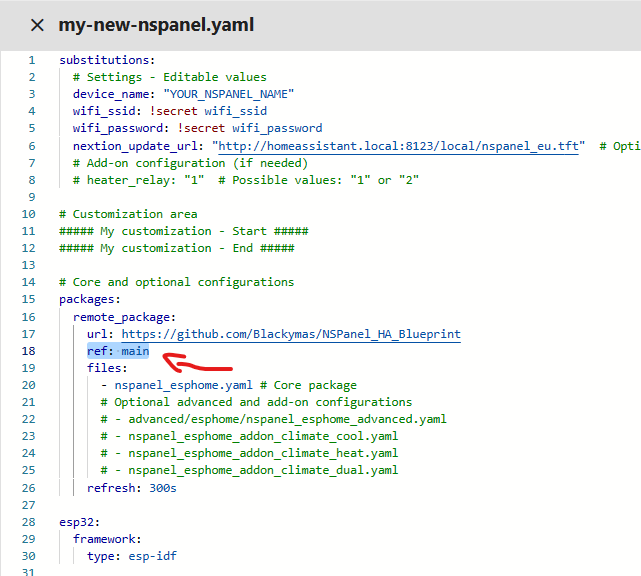Click the commented heater_relay line
Viewport: 641px width, 576px height.
click(245, 180)
